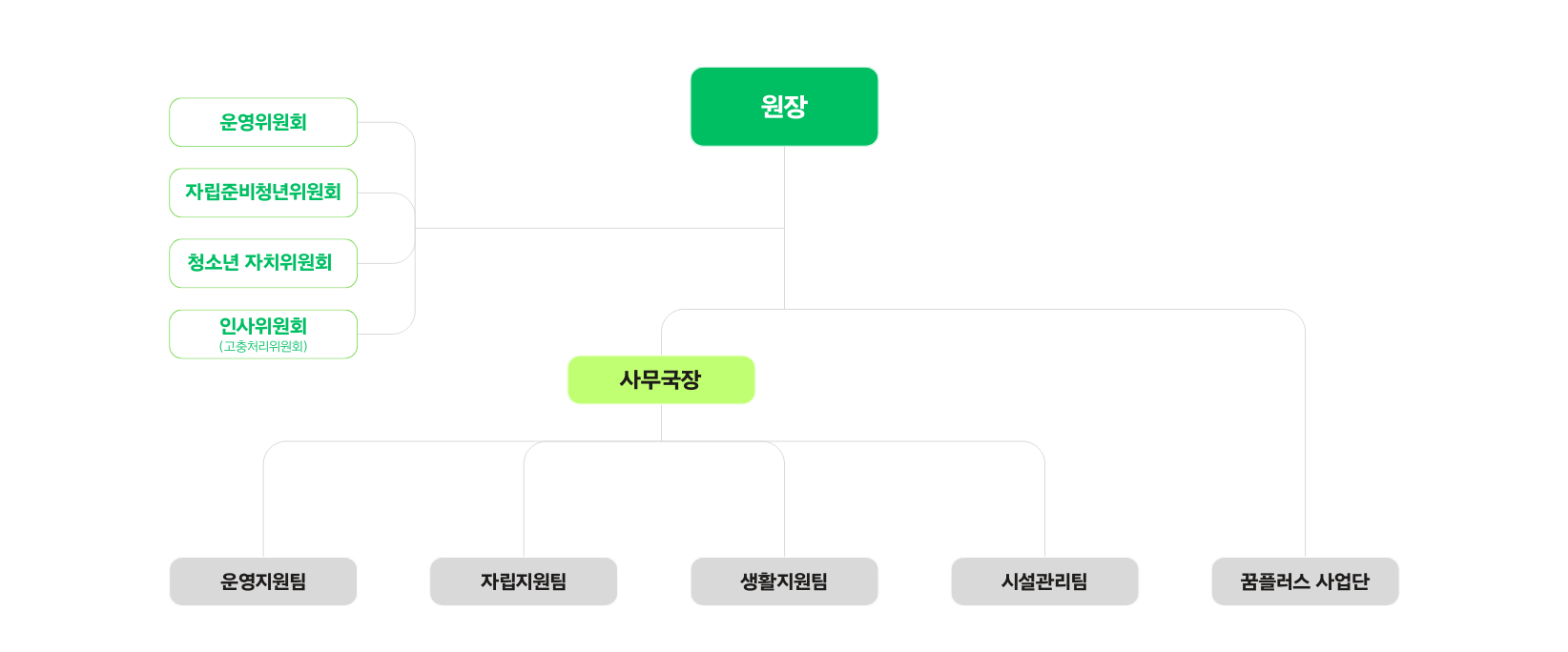Select the 생활지원팀 team box
Viewport: 1568px width, 652px height.
[784, 581]
